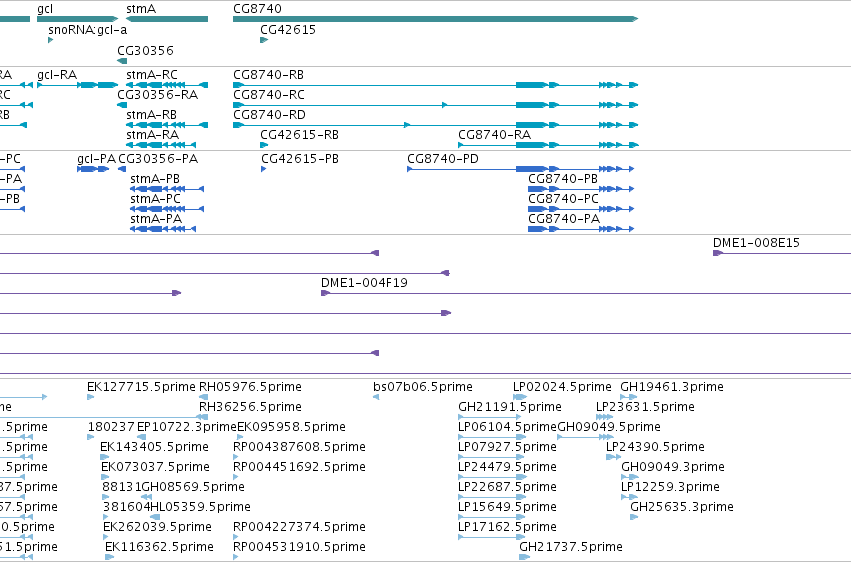
Task: Click the LP24390.5prime EST label
Action: tap(655, 447)
